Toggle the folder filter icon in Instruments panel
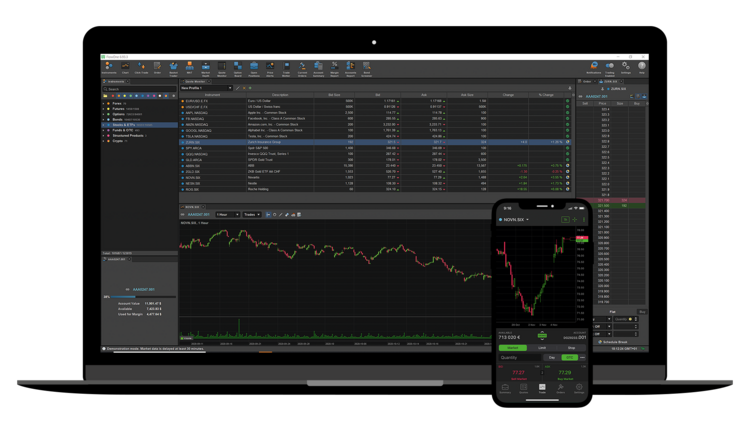Image resolution: width=750 pixels, height=421 pixels. coord(106,96)
